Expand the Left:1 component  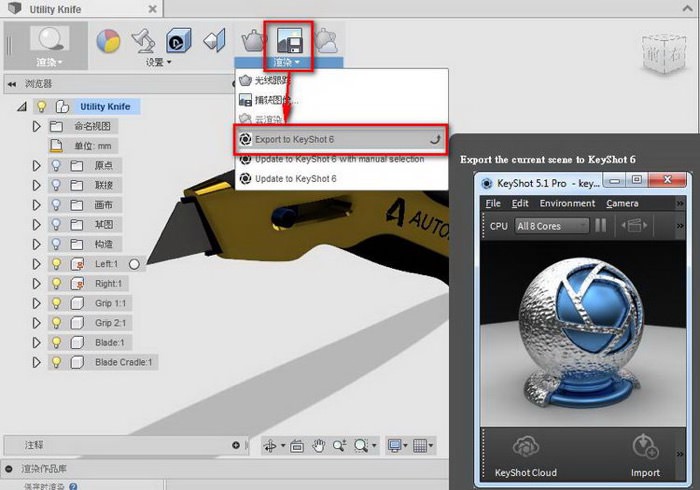click(x=37, y=264)
